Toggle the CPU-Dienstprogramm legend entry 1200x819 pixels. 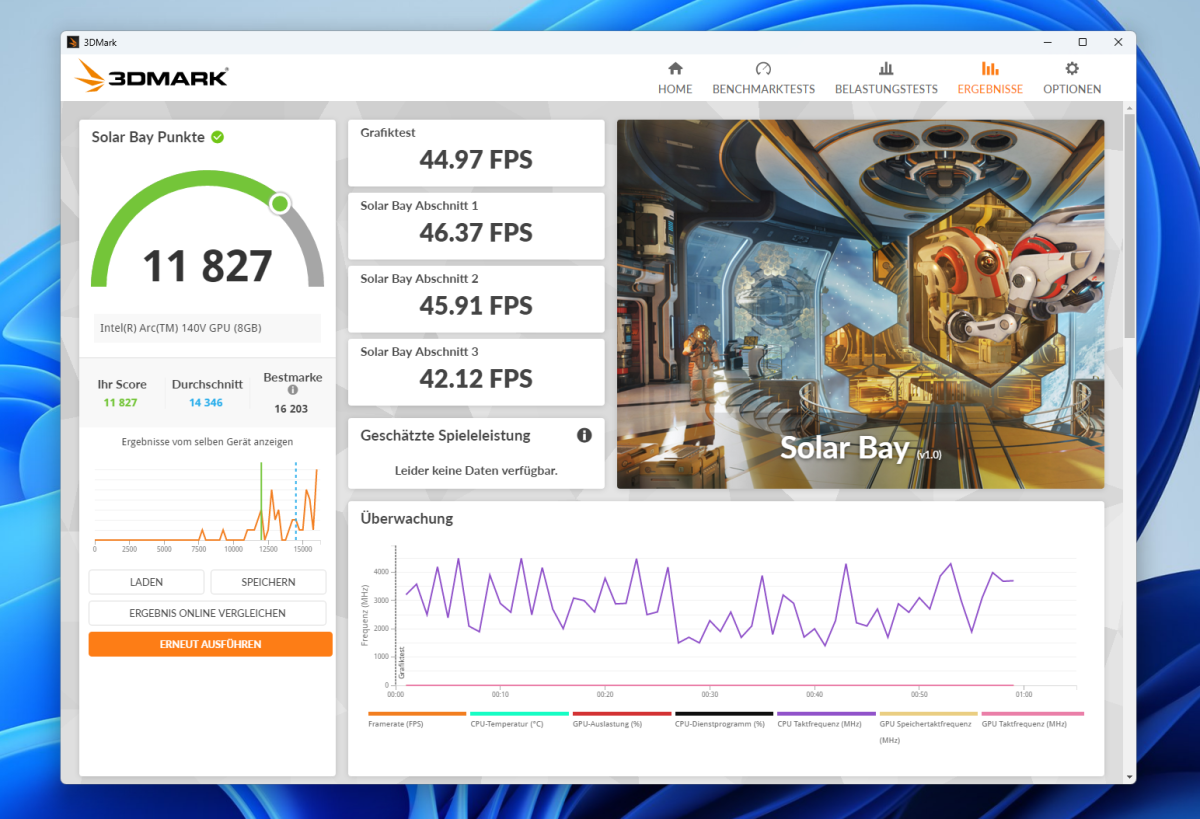724,719
